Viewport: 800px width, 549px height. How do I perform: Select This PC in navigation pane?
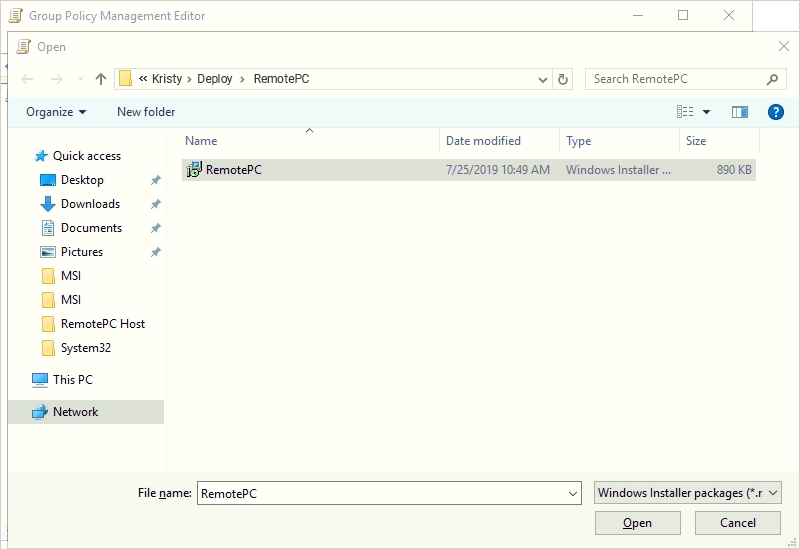click(x=72, y=380)
